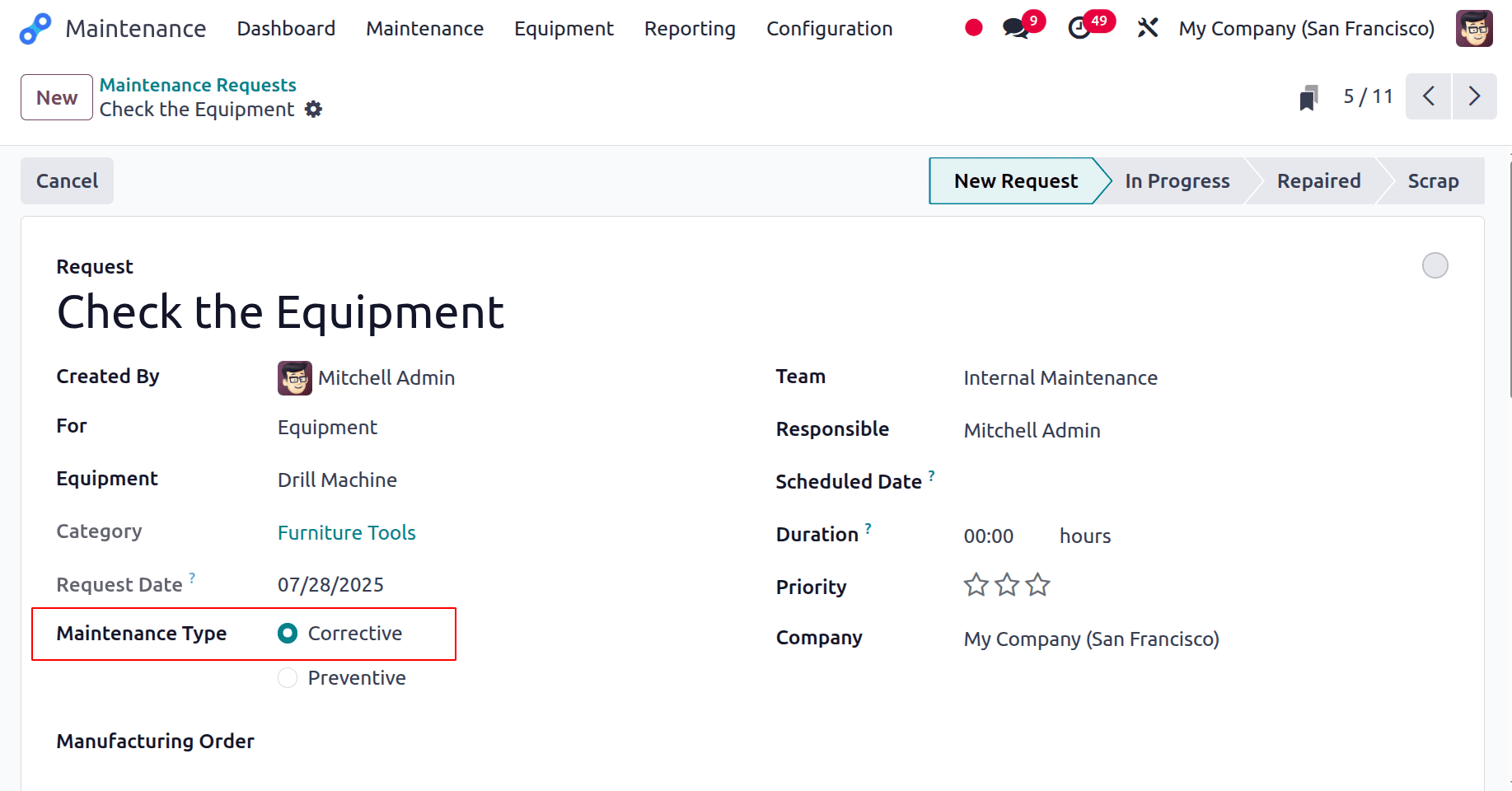Image resolution: width=1512 pixels, height=791 pixels.
Task: Set stage to Scrap
Action: [1434, 180]
